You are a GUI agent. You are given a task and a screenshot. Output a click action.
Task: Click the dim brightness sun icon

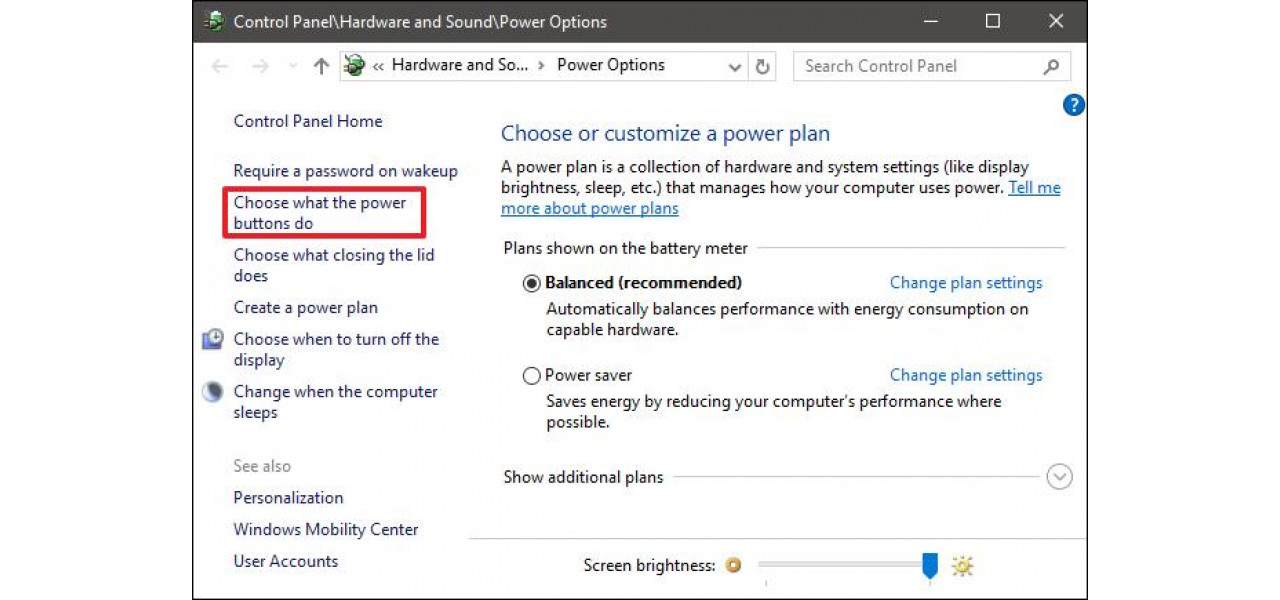click(x=734, y=566)
